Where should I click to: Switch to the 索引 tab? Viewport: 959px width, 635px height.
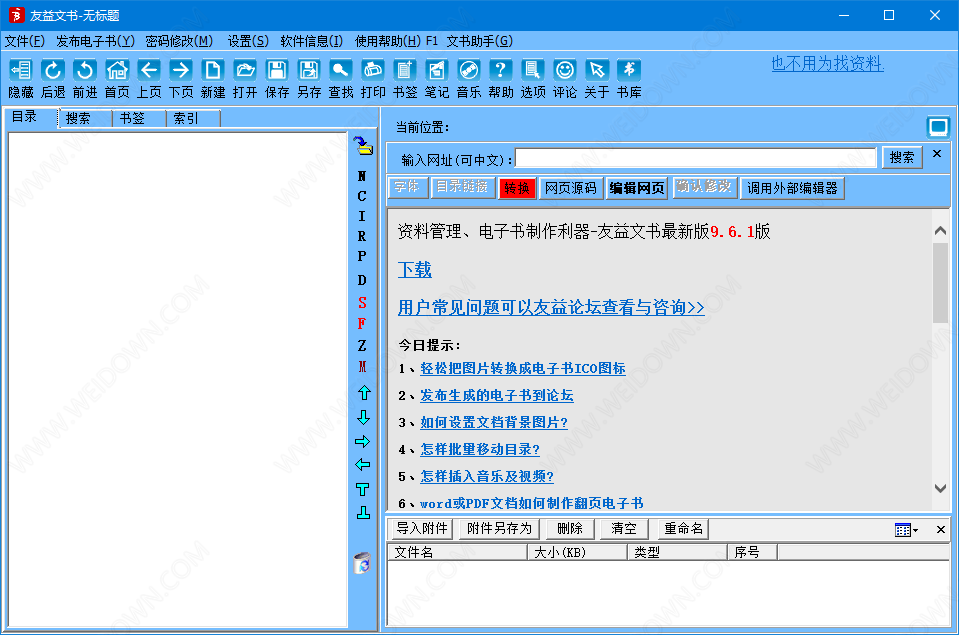193,118
